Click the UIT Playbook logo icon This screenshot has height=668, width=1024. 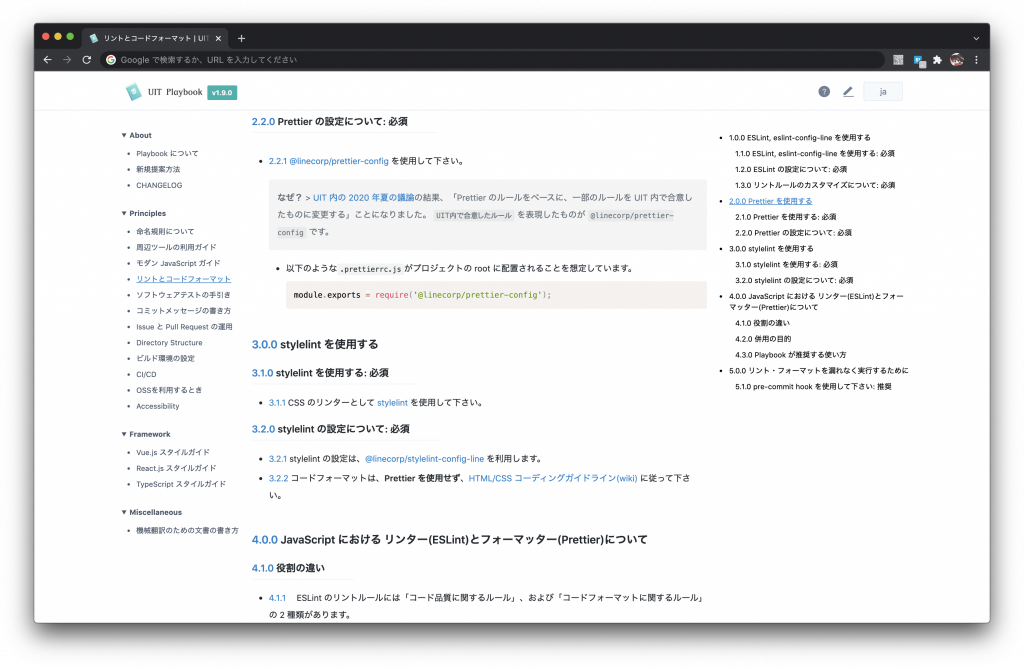(x=133, y=92)
